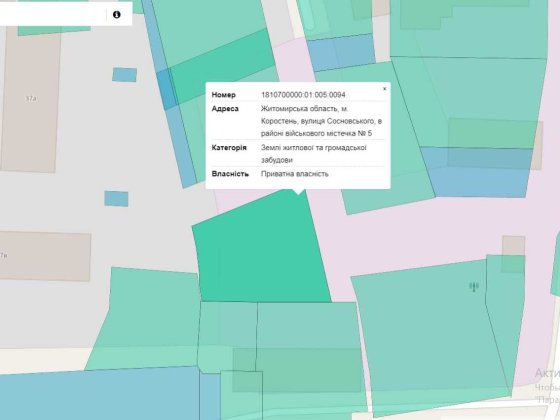The width and height of the screenshot is (560, 420).
Task: Click the ownership value Приватна власність
Action: point(295,174)
